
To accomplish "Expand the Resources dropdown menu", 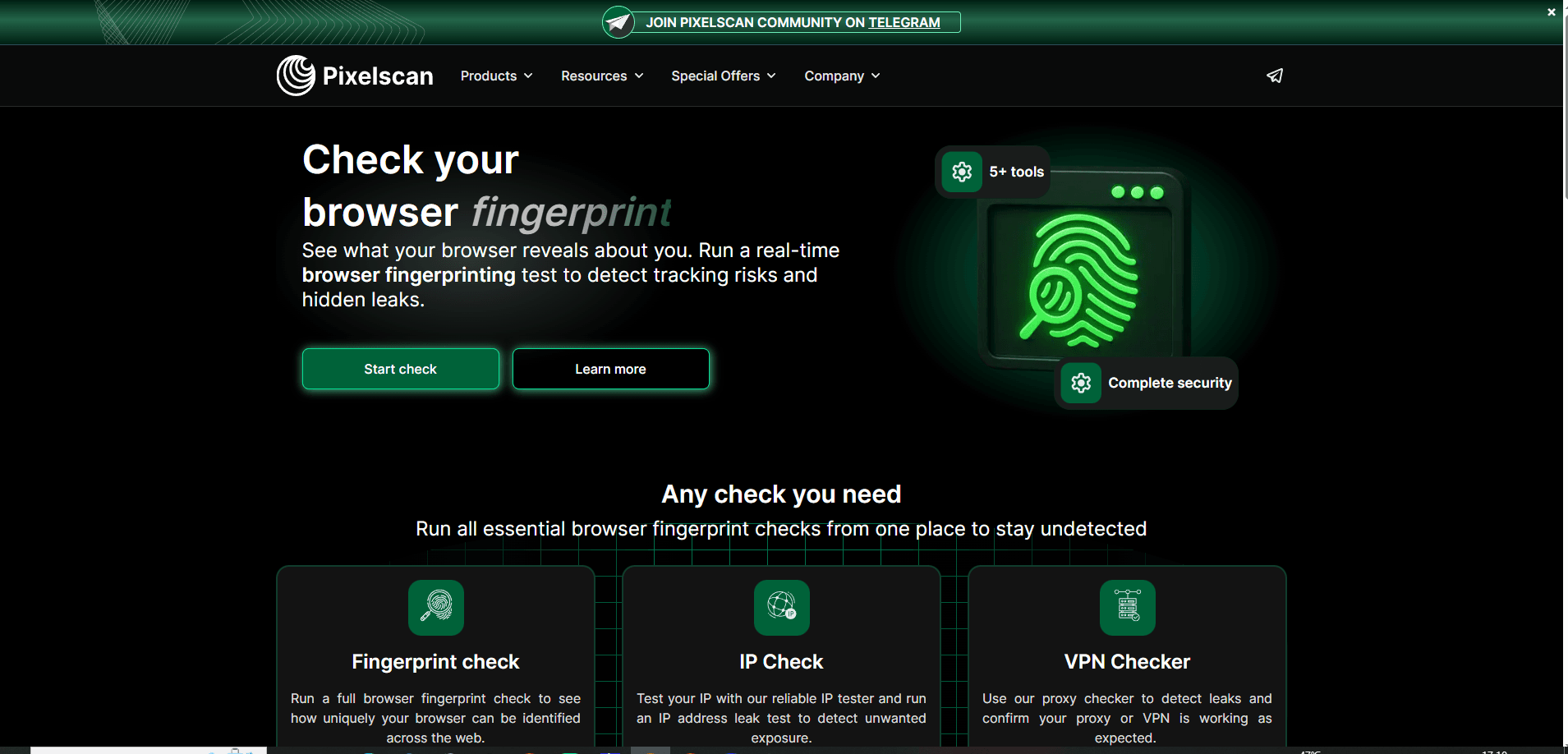I will coord(601,76).
